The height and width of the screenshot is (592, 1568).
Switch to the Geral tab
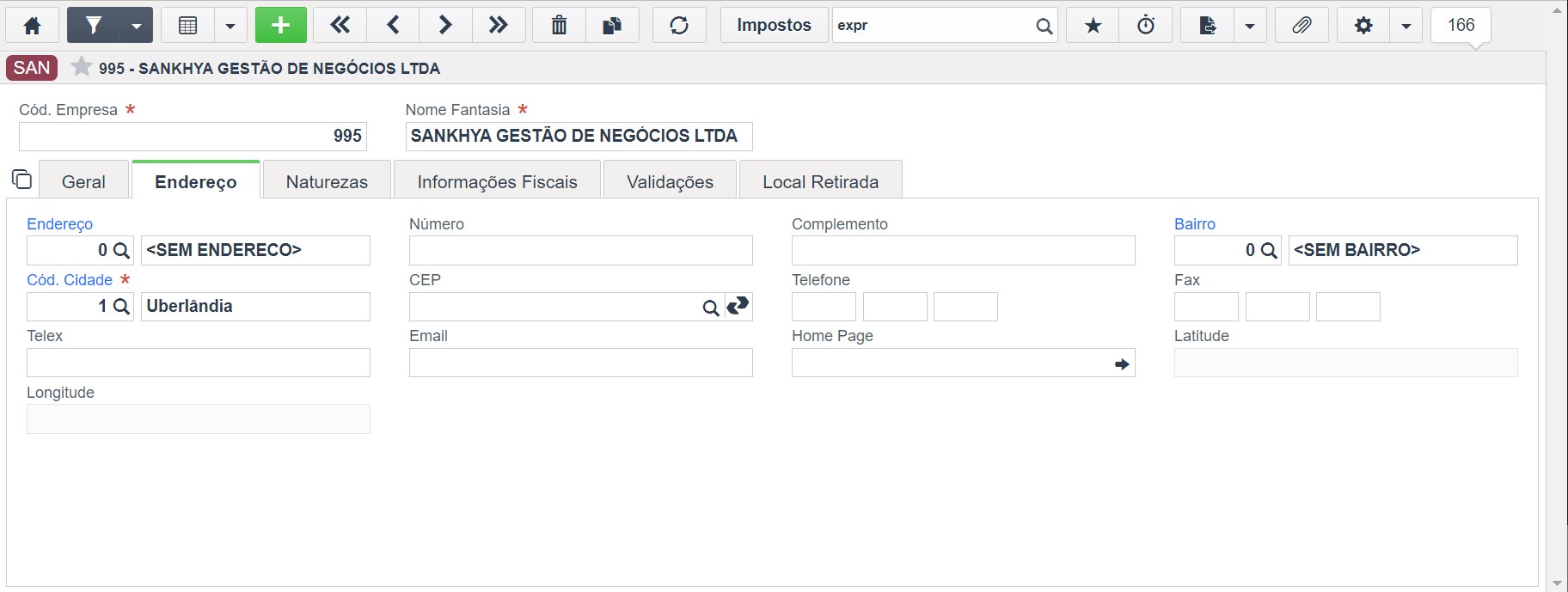coord(83,180)
